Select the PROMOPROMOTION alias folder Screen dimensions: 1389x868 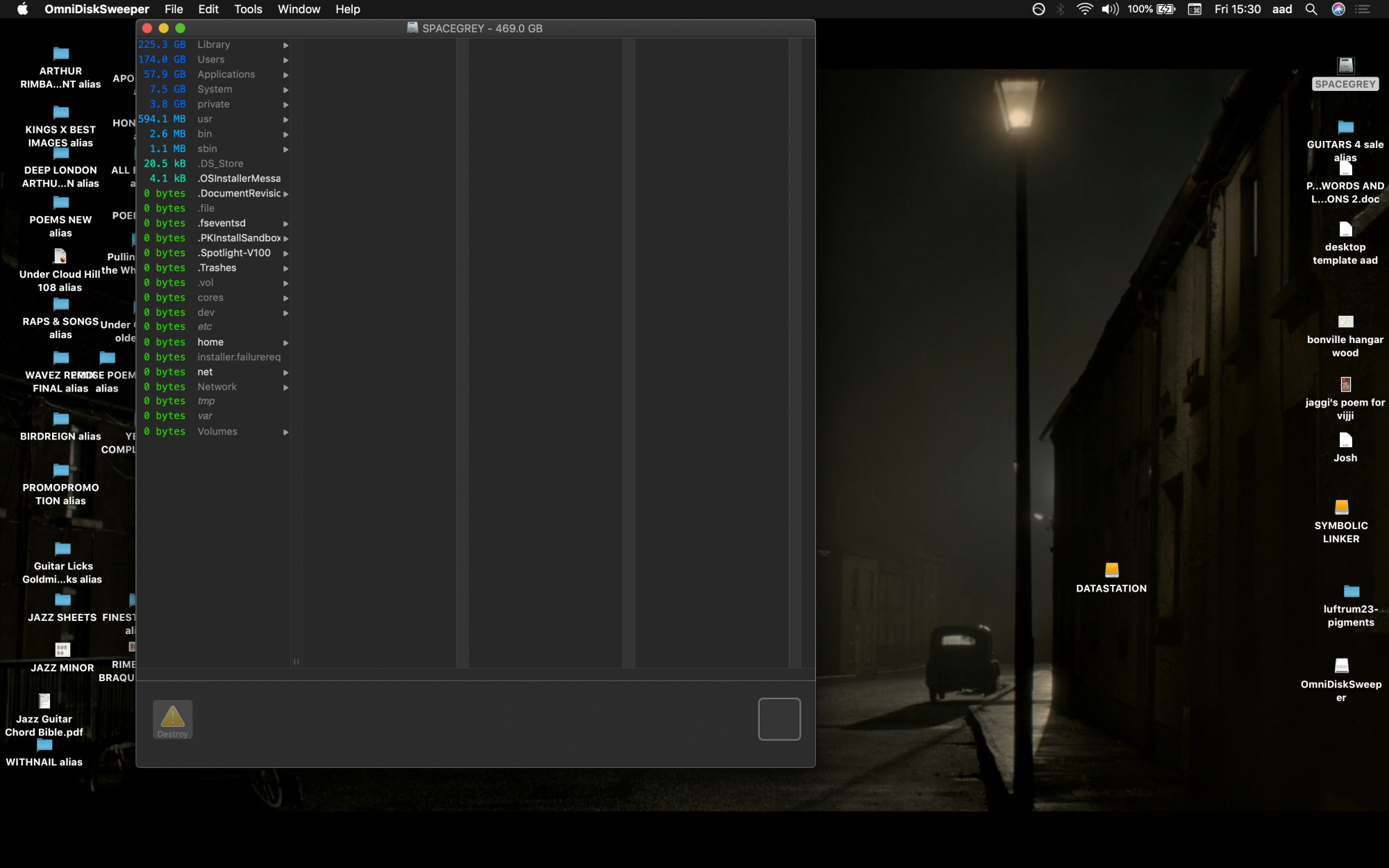coord(60,470)
